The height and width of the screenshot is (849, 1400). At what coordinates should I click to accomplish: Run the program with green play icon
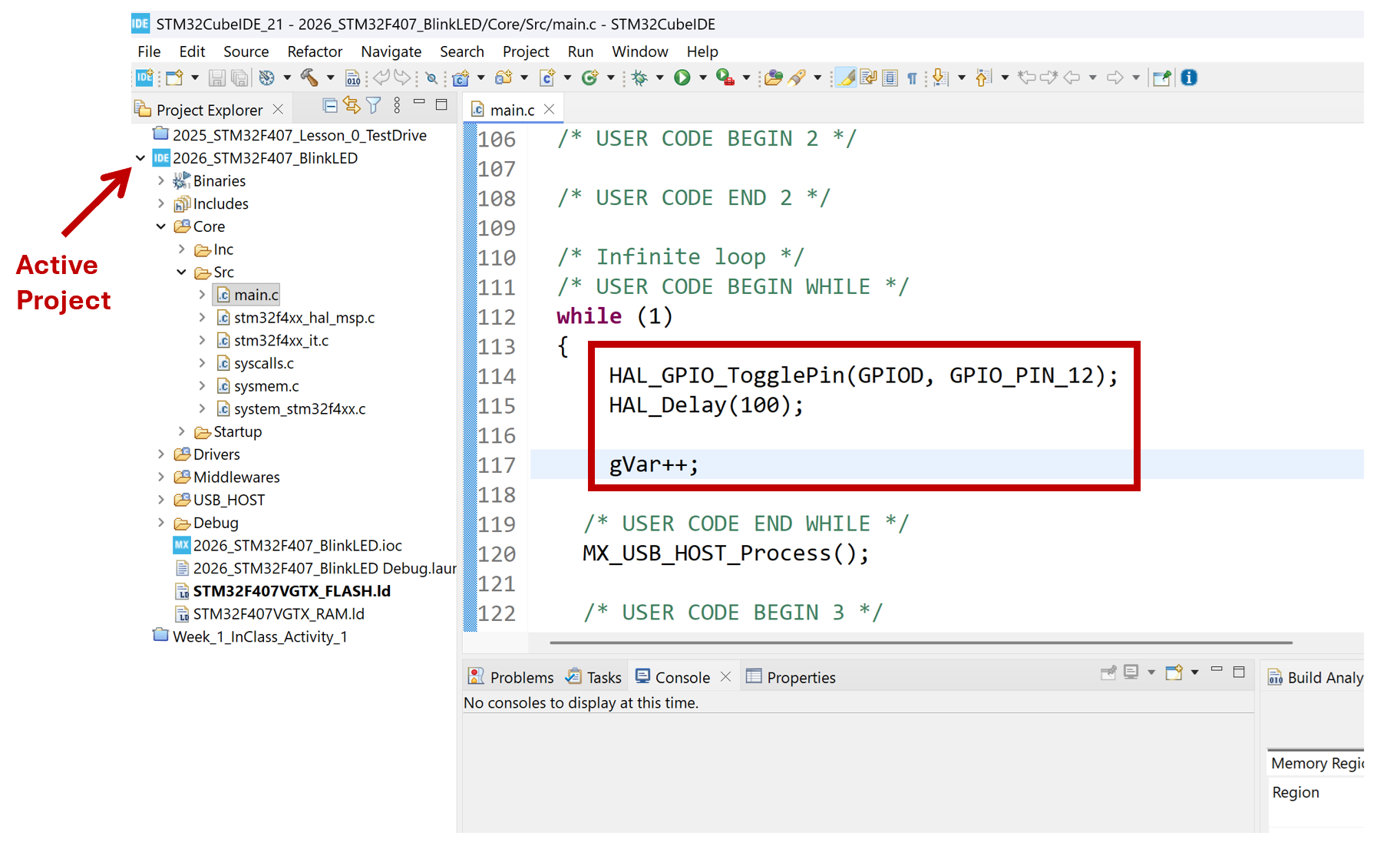682,78
